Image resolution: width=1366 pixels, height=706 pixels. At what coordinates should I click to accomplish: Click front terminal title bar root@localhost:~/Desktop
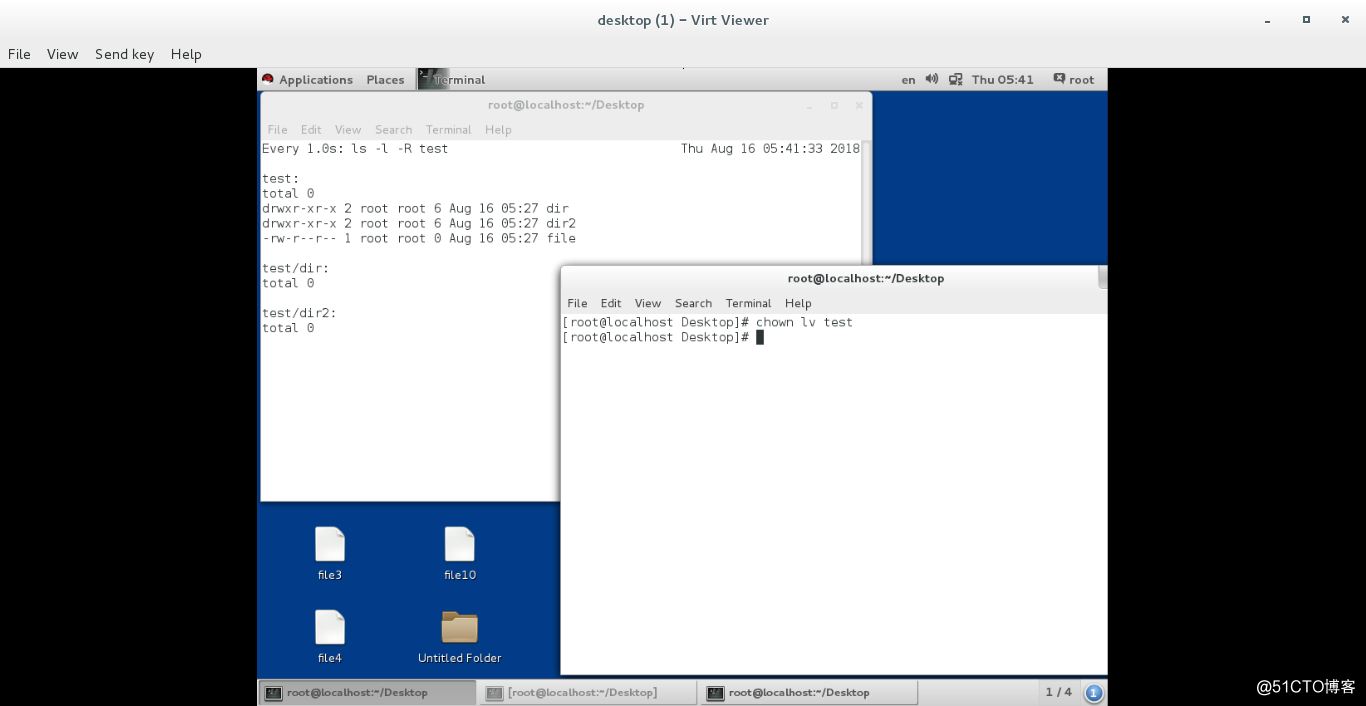[x=865, y=278]
